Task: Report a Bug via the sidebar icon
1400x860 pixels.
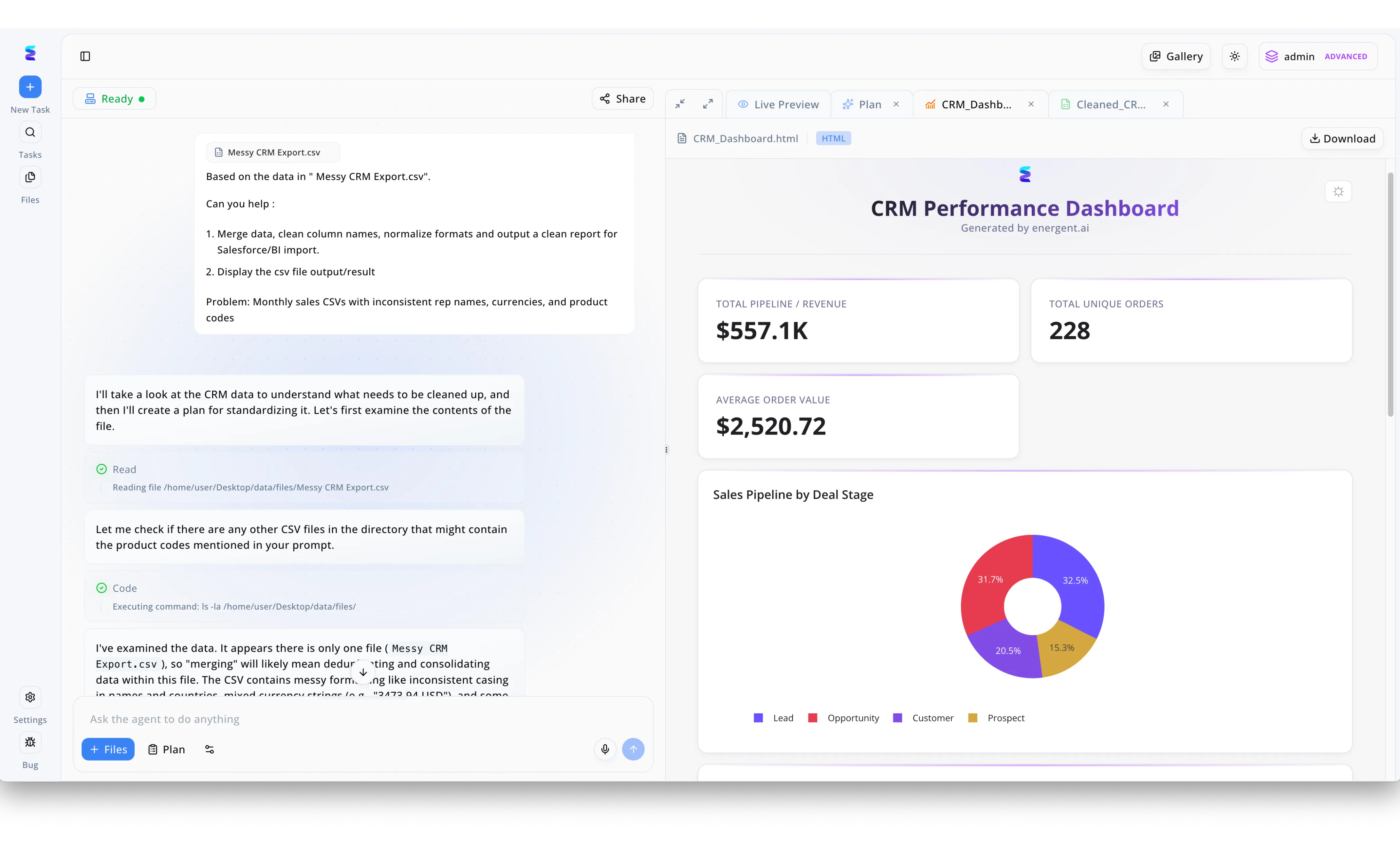Action: tap(29, 742)
